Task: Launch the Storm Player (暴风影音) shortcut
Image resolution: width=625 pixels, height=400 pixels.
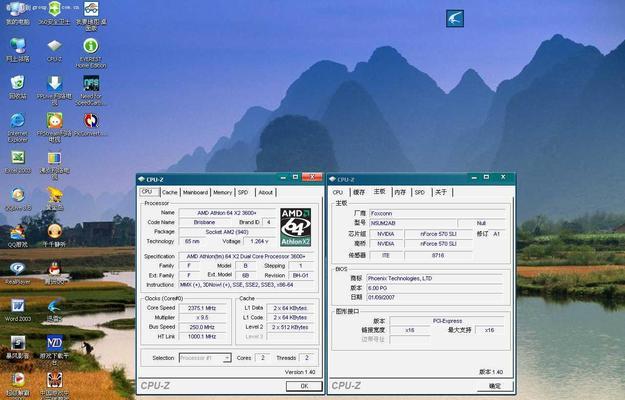Action: (x=18, y=347)
